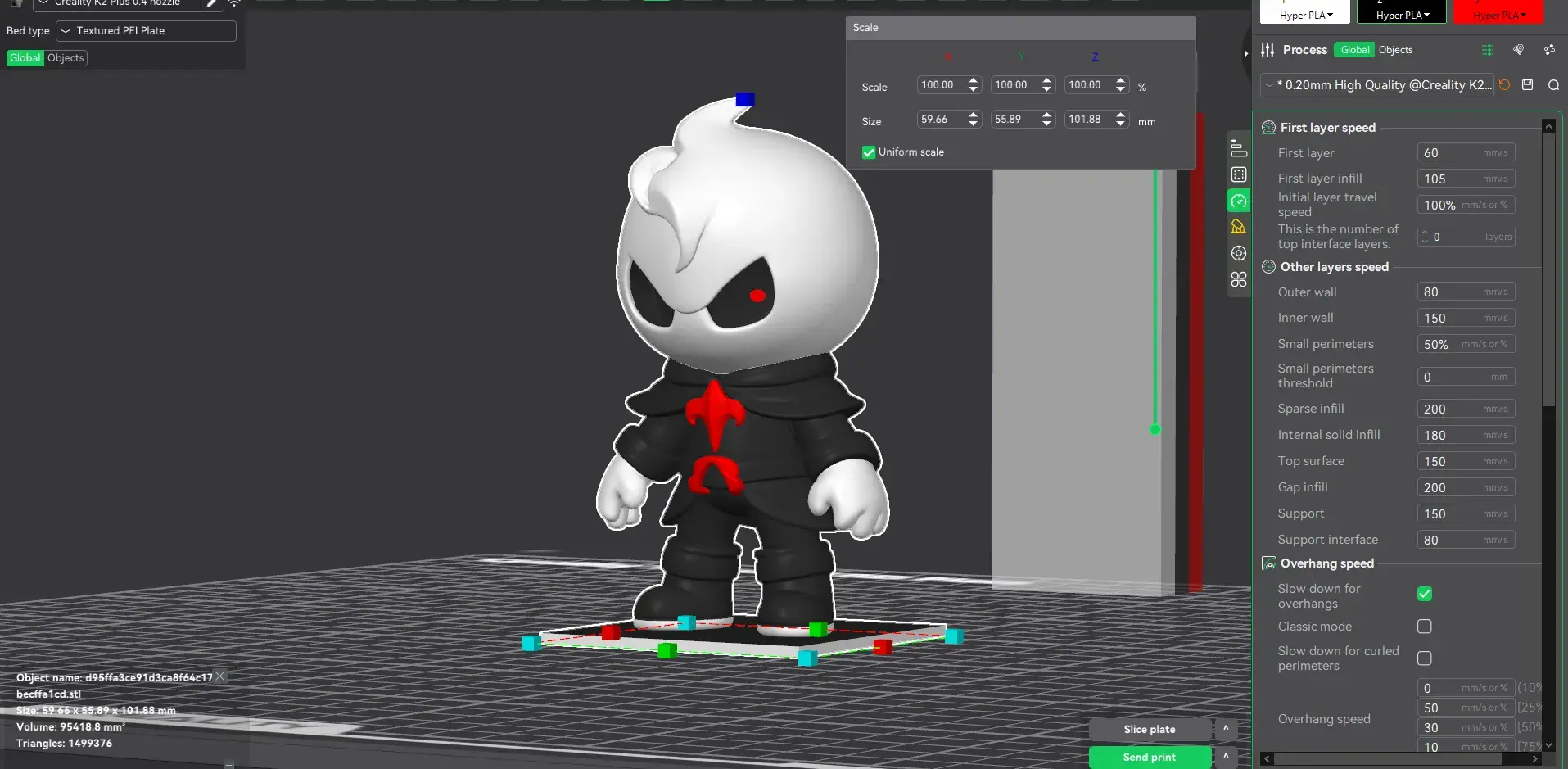Collapse the side panel with arrow handle

tap(1246, 53)
